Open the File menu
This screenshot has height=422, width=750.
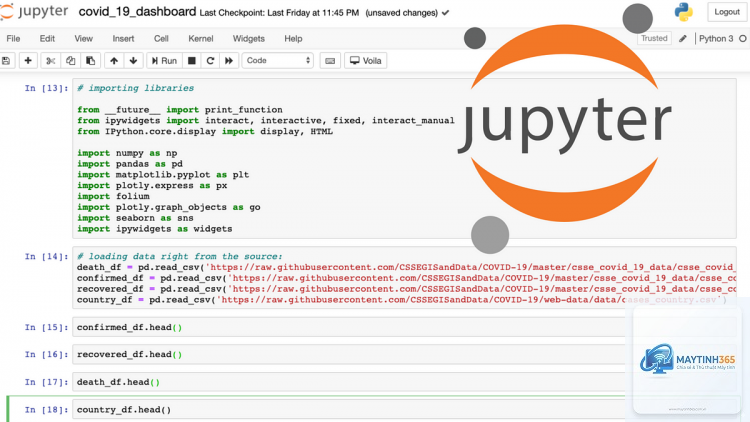pos(13,39)
